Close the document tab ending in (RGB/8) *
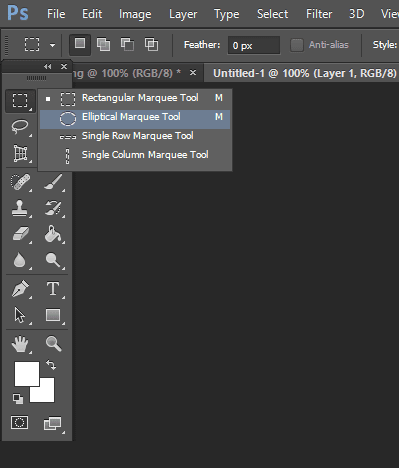This screenshot has height=468, width=399. [x=193, y=72]
